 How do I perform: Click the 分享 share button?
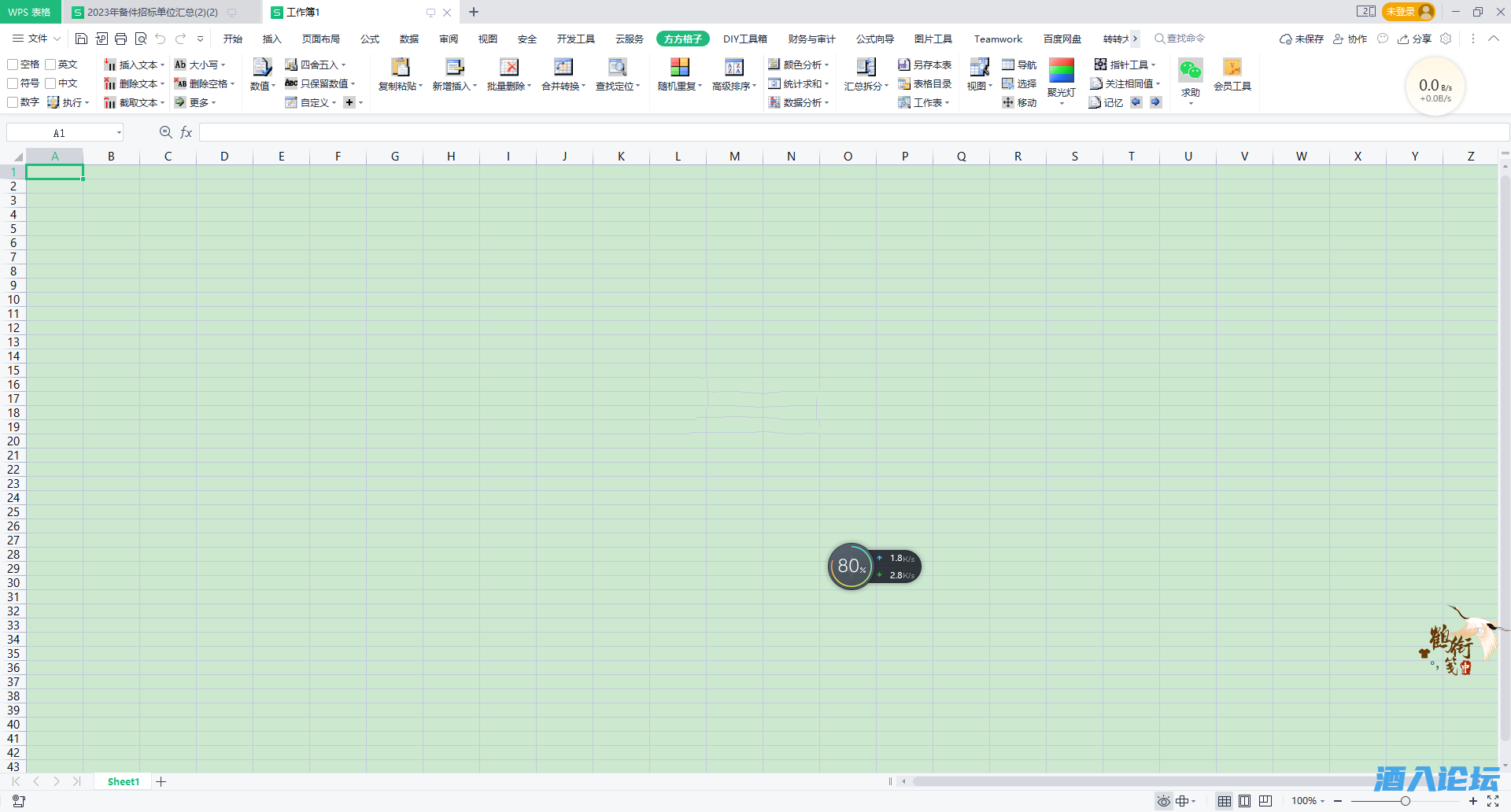click(1414, 39)
